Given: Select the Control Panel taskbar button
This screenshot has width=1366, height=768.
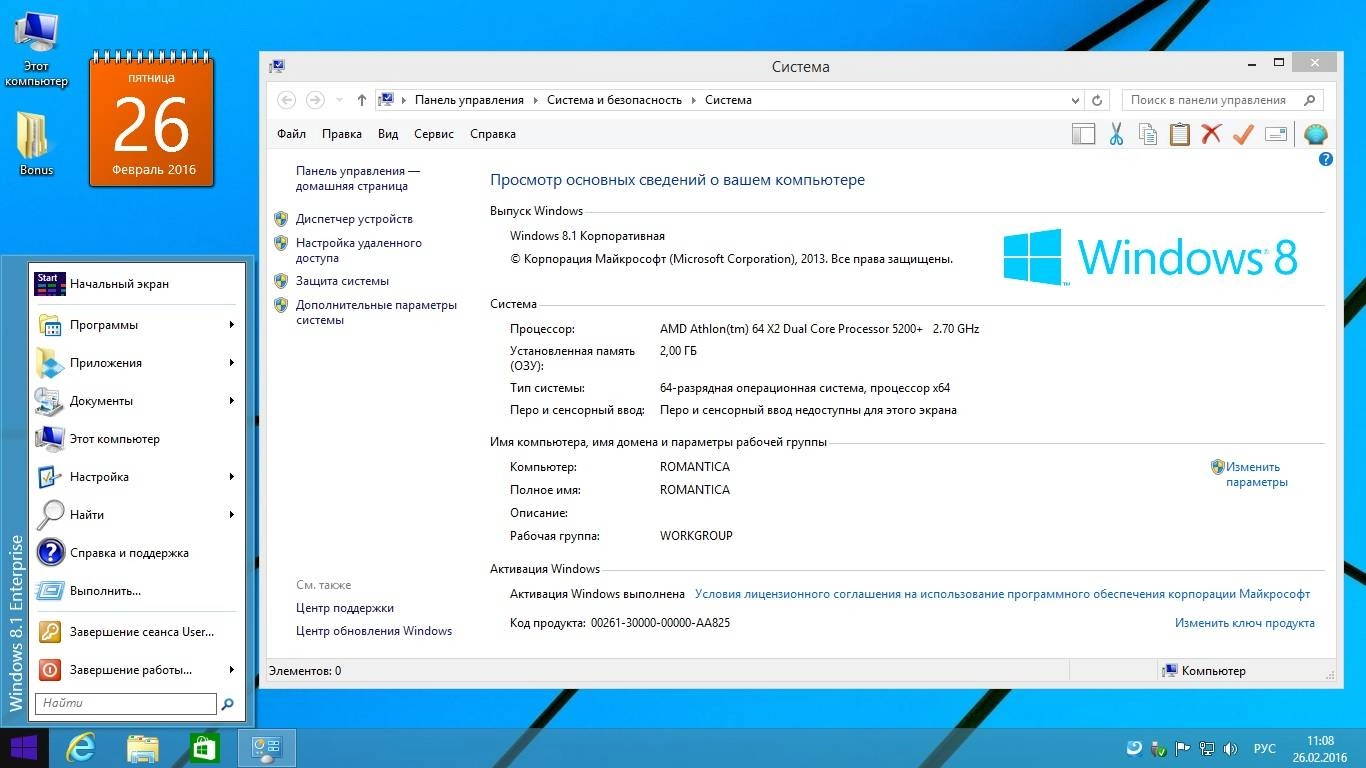Looking at the screenshot, I should point(267,748).
